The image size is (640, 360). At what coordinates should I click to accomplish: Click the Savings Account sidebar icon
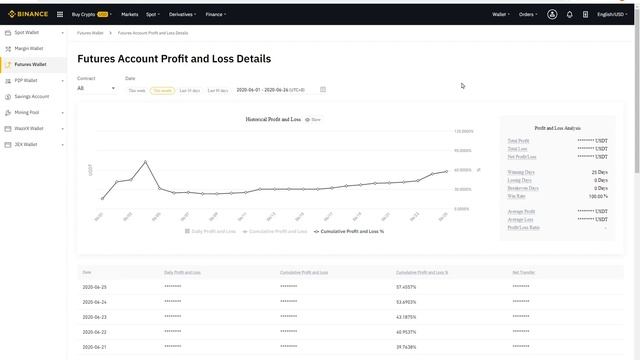[x=8, y=97]
